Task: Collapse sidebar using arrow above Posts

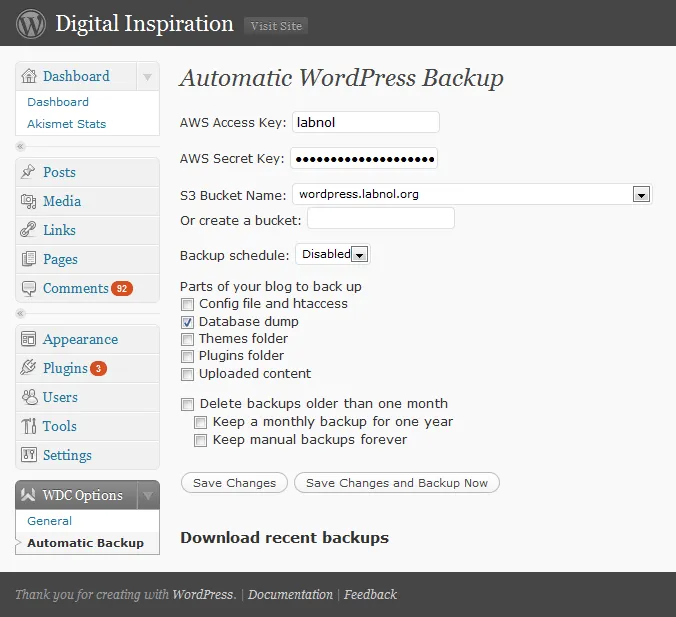Action: (20, 147)
